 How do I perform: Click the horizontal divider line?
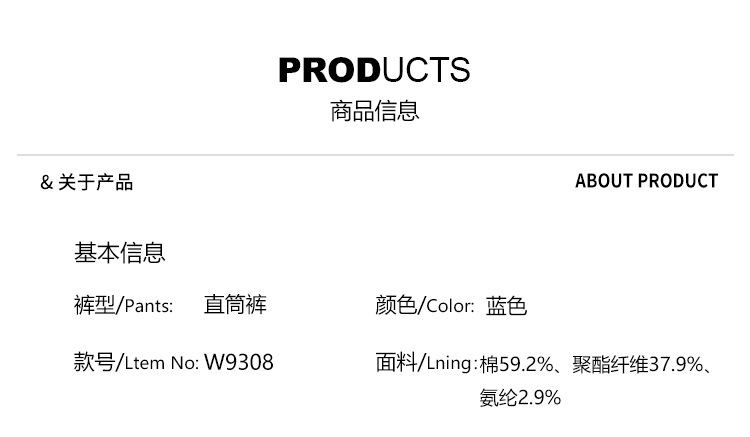[375, 155]
